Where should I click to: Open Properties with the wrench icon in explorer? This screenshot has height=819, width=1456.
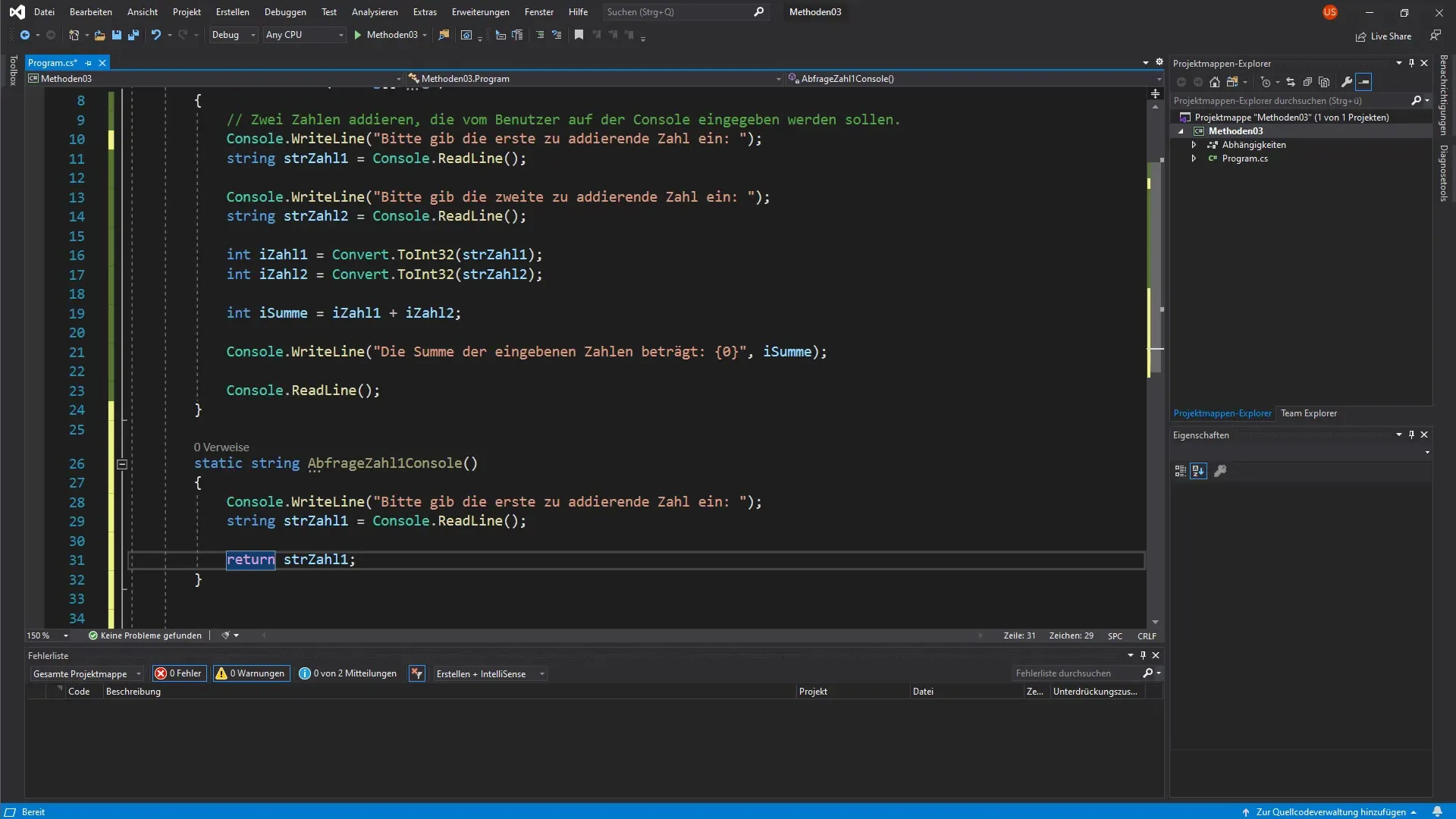[x=1347, y=82]
